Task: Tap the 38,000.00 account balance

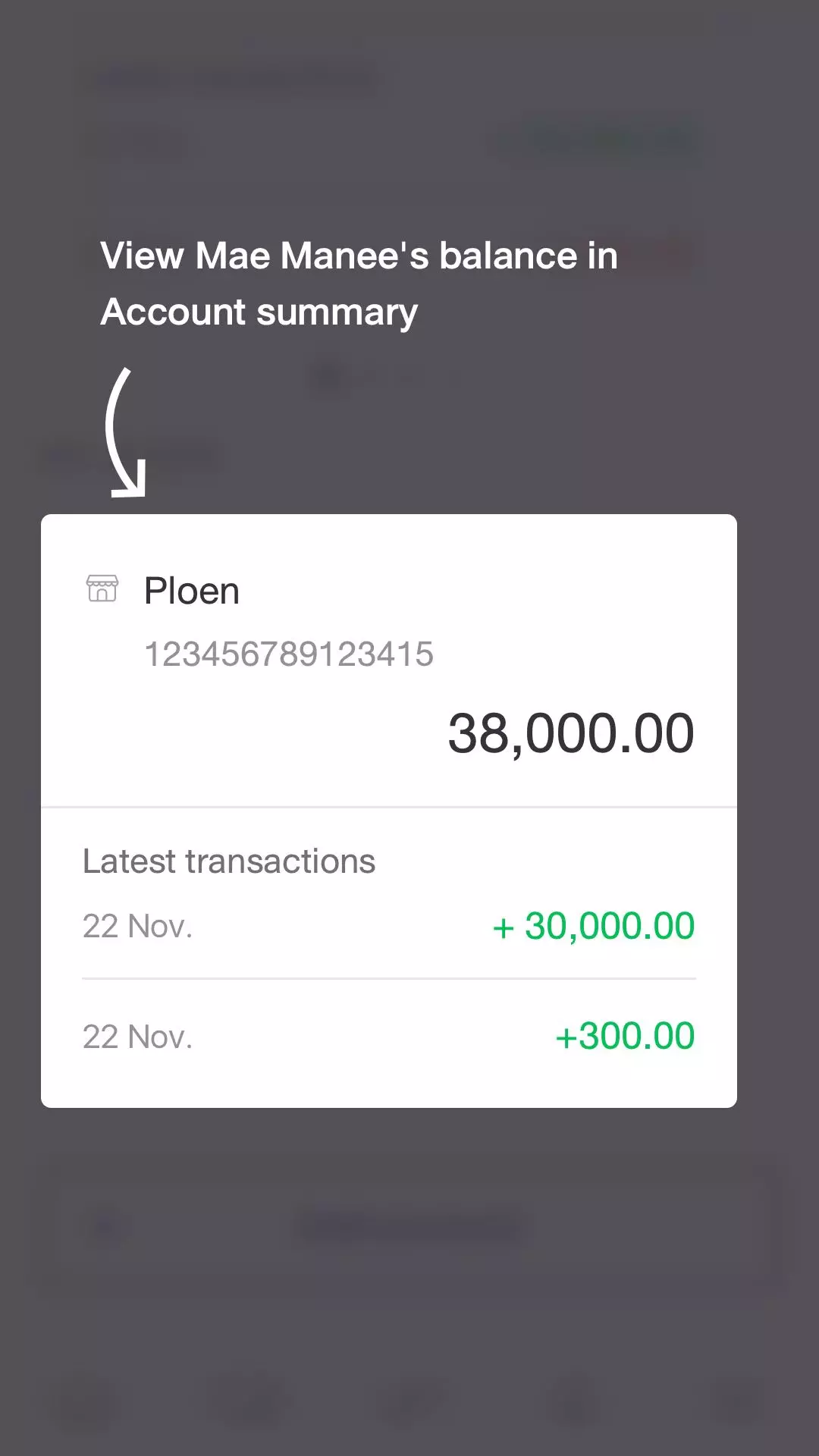Action: click(570, 733)
